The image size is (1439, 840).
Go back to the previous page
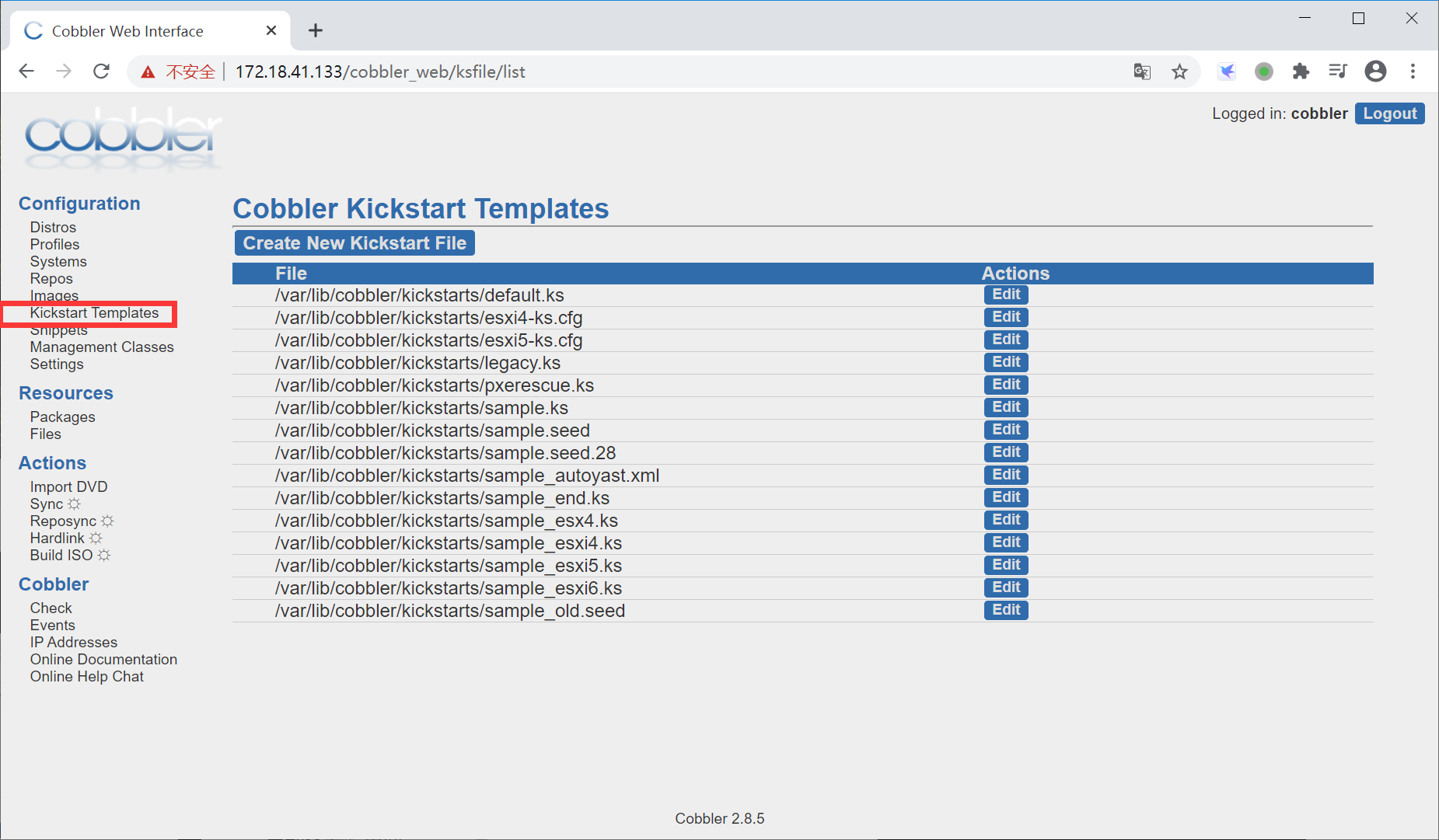point(26,71)
